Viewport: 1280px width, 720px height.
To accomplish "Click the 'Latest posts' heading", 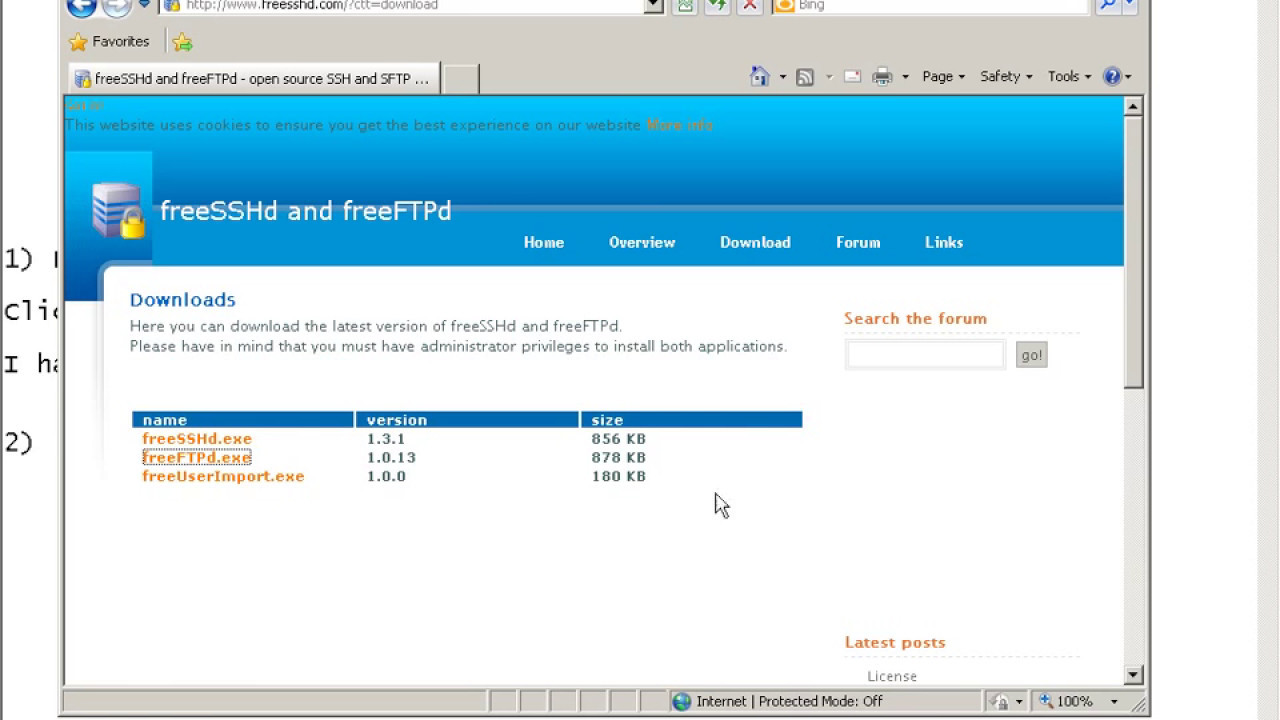I will (x=895, y=643).
